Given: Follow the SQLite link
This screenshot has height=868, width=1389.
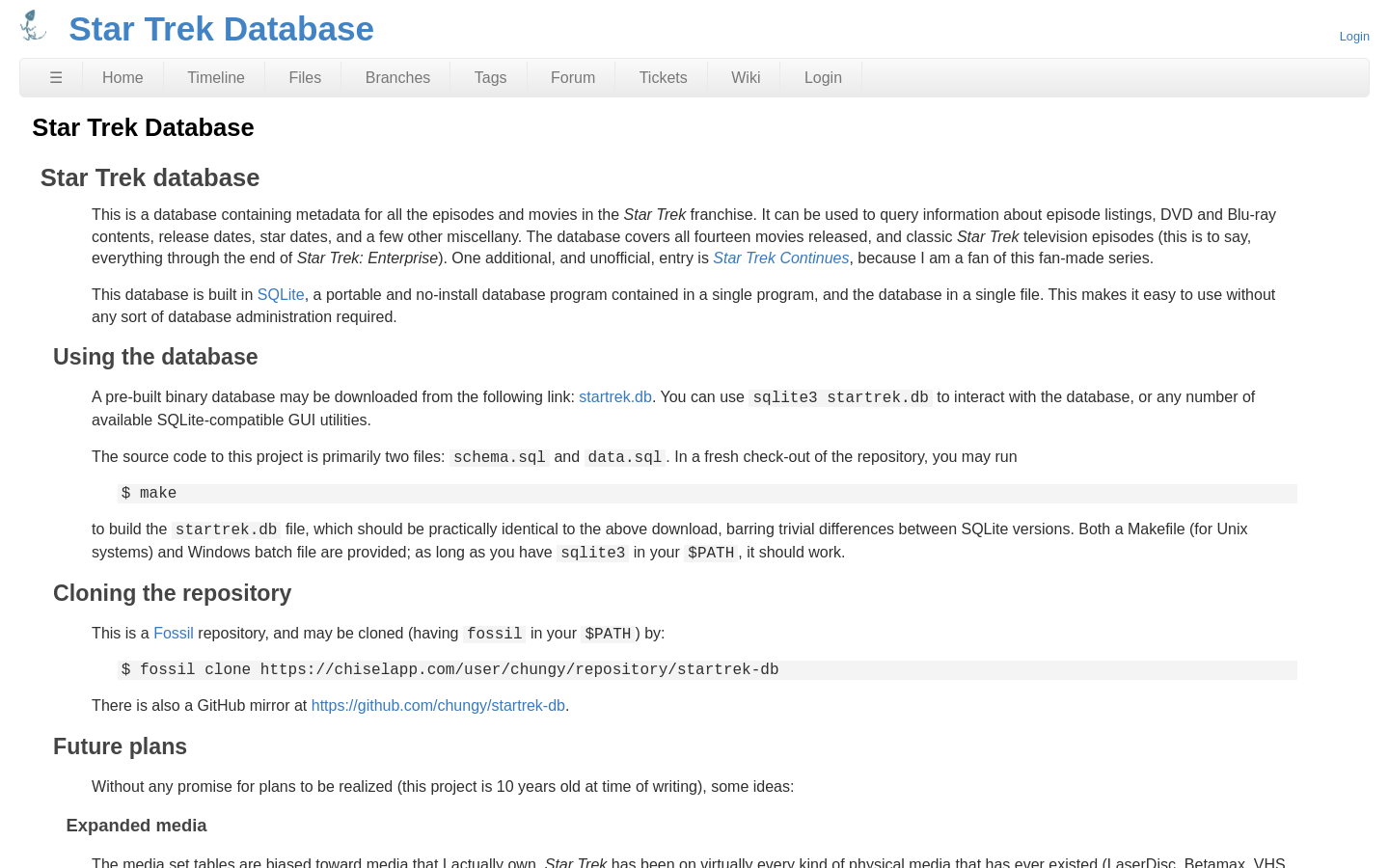Looking at the screenshot, I should [x=281, y=295].
